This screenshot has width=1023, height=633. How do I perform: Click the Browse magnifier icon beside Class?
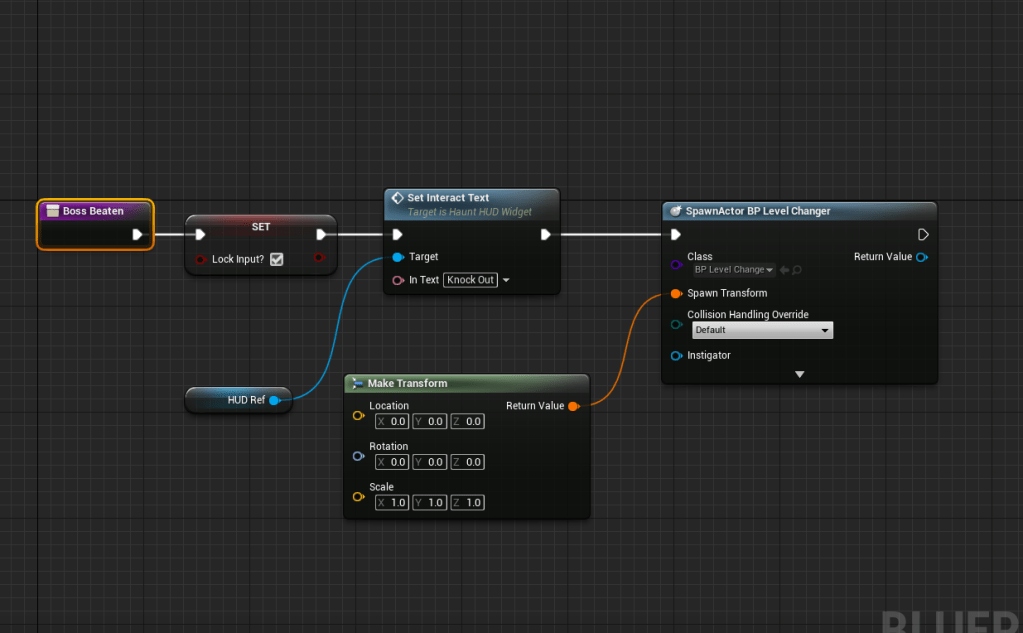coord(797,270)
